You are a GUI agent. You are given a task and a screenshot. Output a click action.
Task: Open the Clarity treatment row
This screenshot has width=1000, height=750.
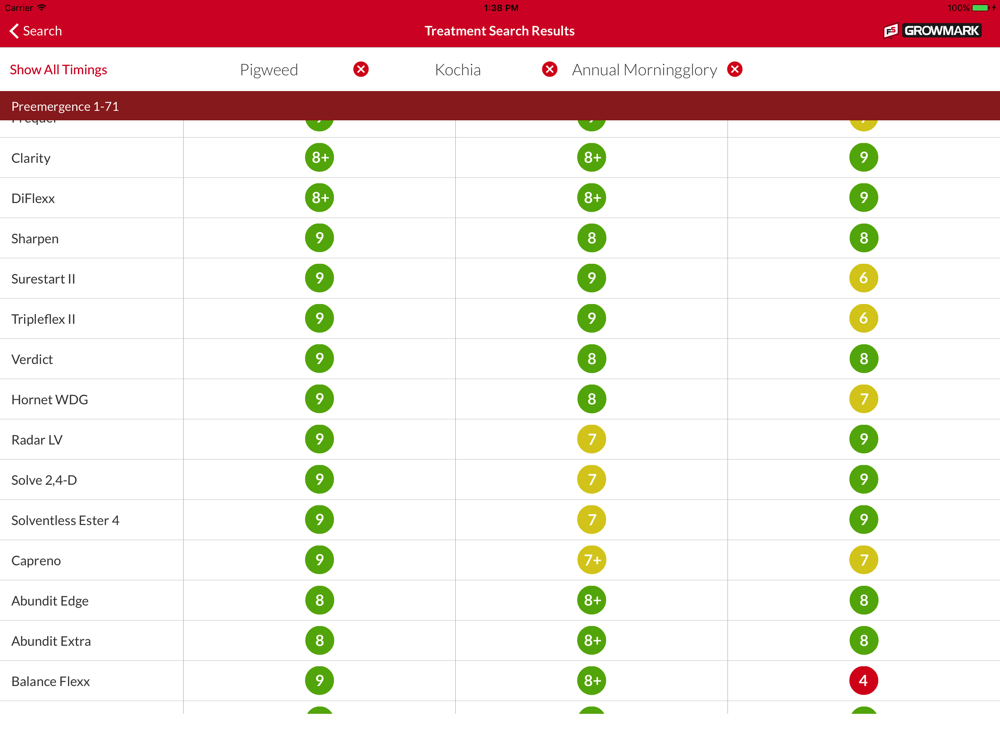point(500,158)
